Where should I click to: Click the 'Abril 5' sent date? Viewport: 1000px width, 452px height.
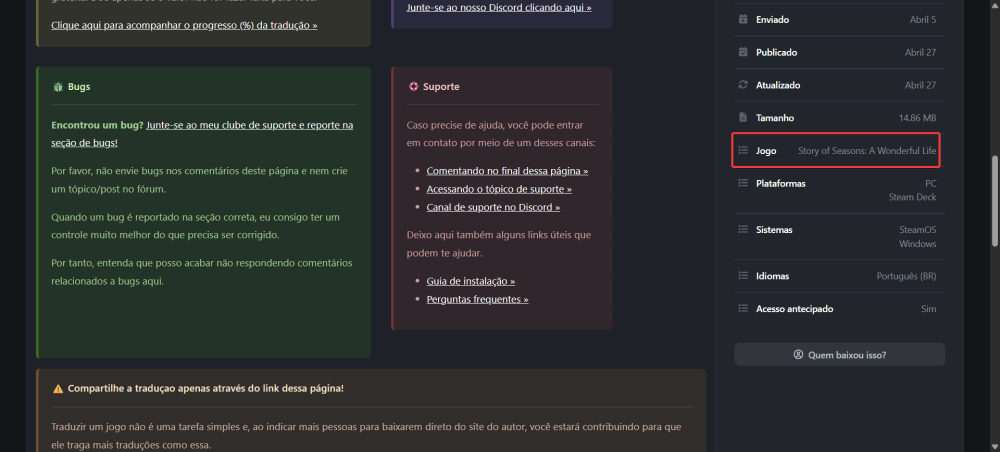(923, 20)
